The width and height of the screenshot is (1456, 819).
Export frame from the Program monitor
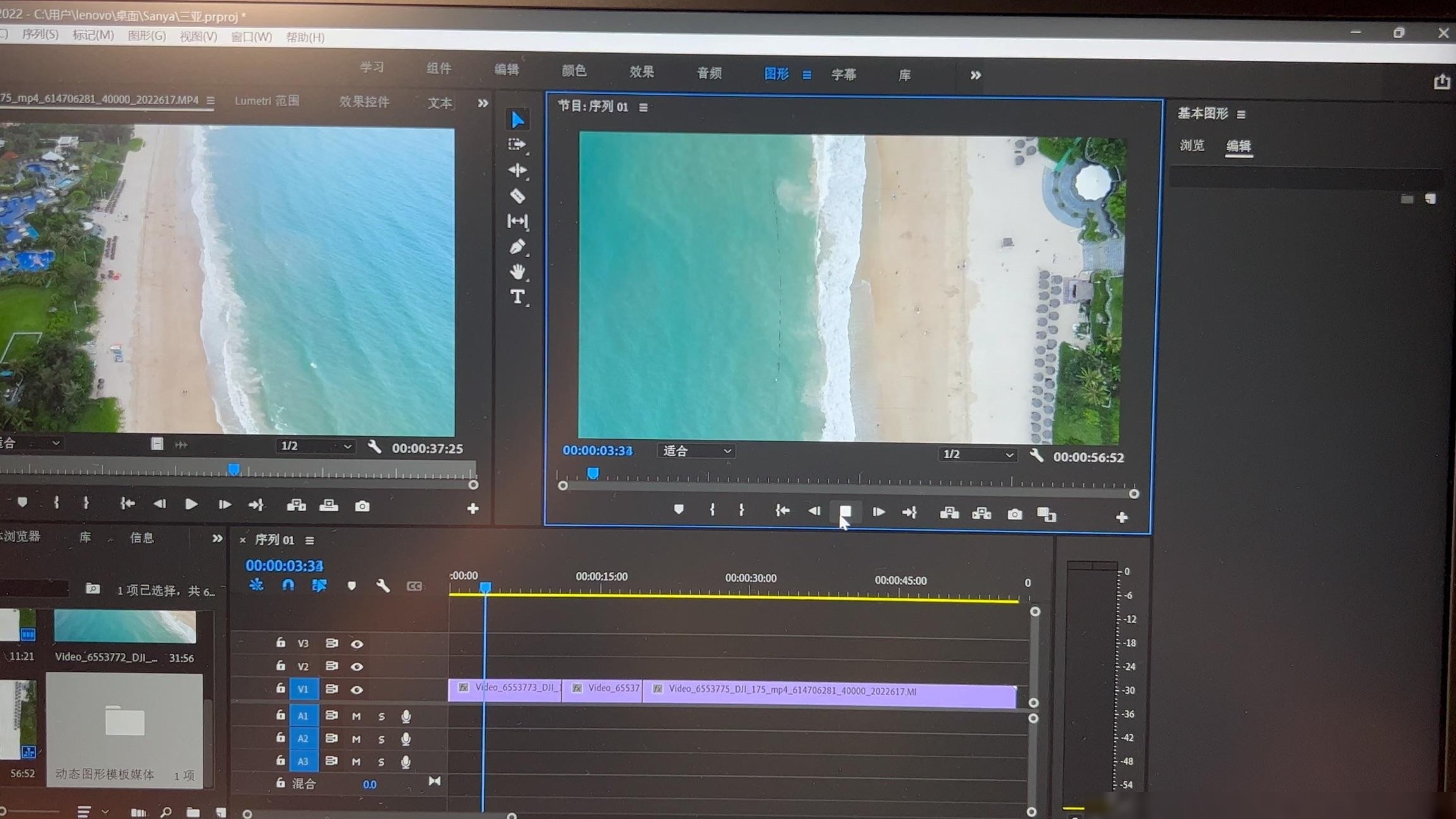click(1014, 514)
